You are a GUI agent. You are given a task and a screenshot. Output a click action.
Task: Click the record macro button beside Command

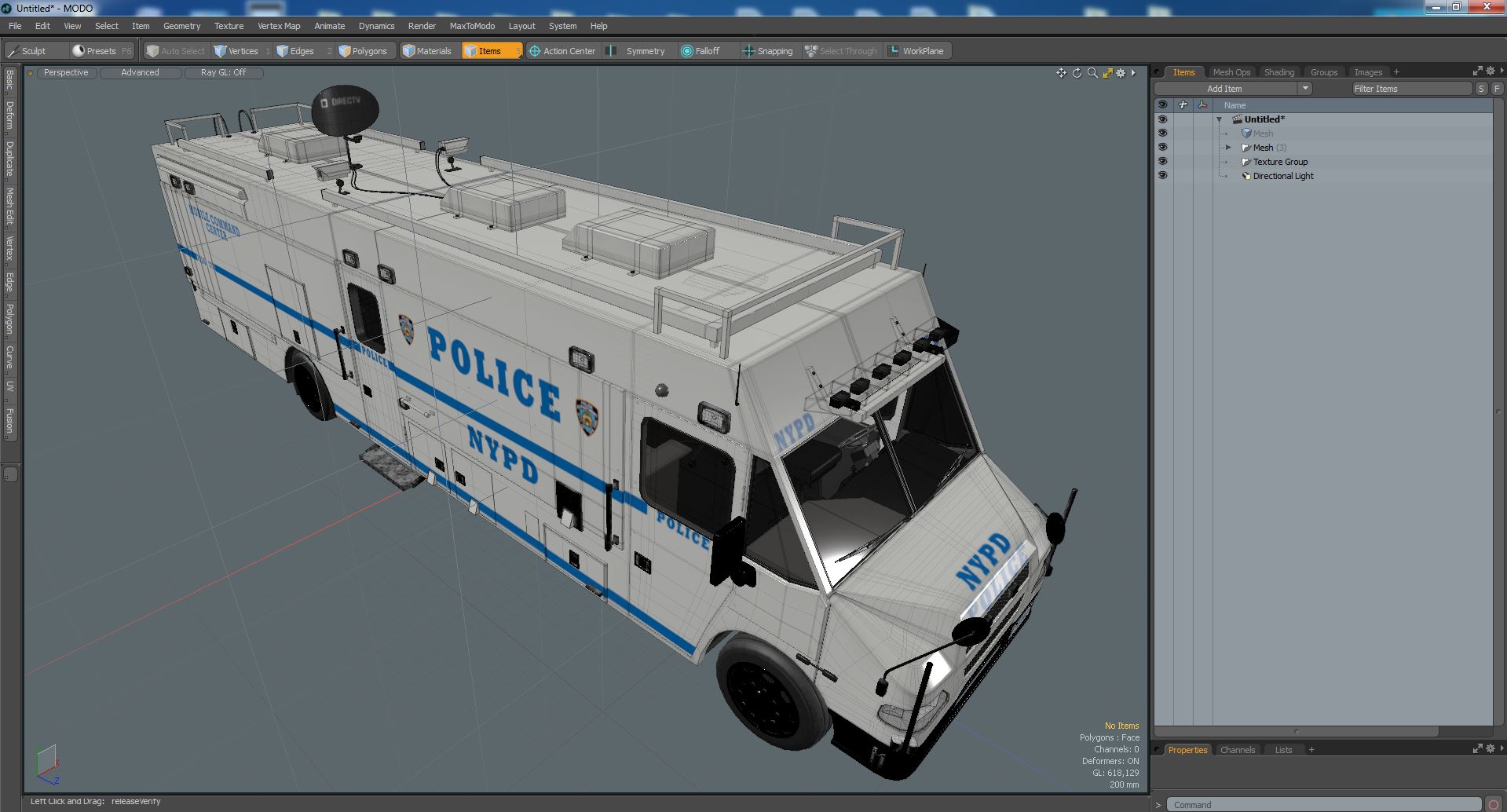1494,804
